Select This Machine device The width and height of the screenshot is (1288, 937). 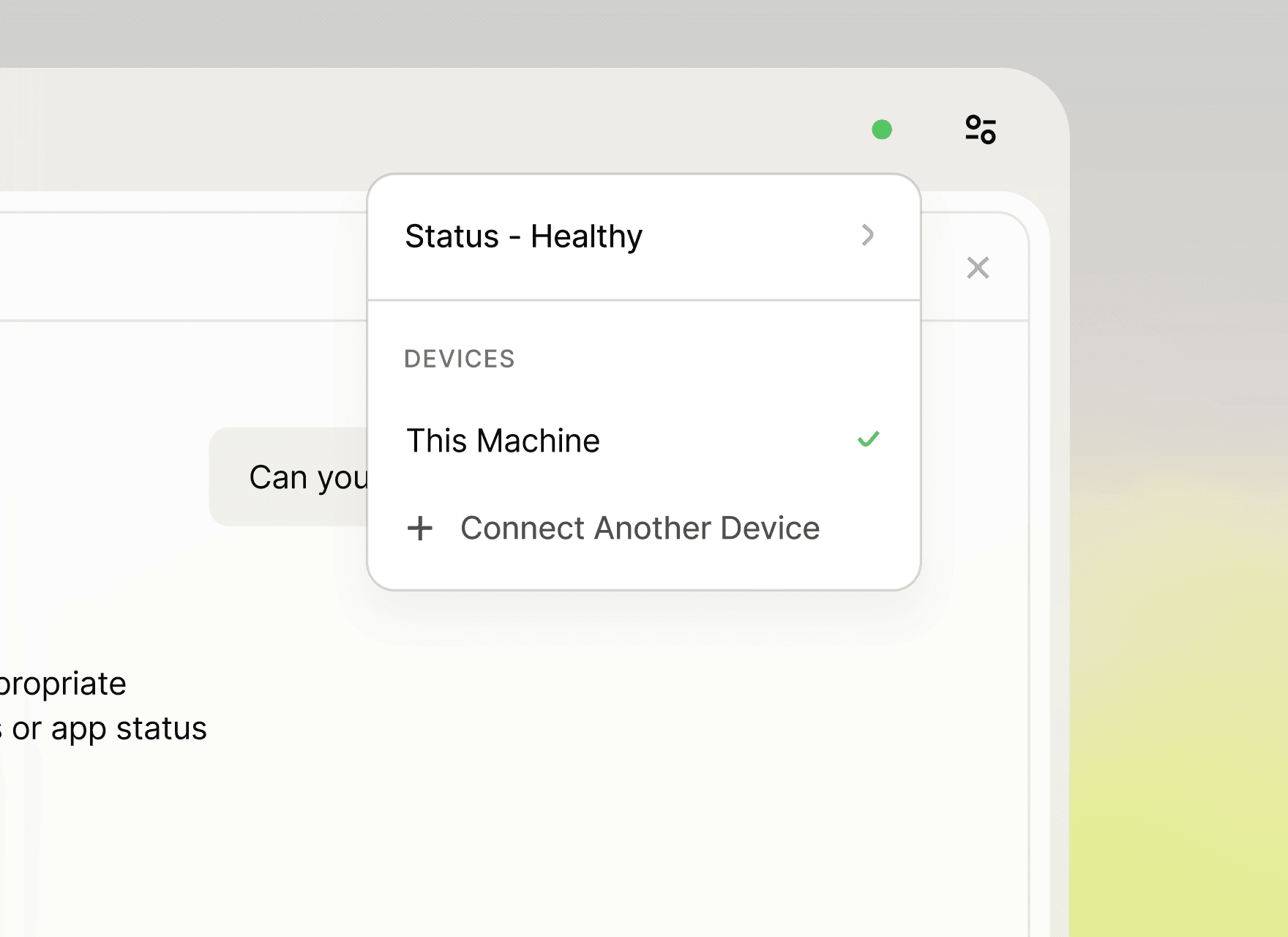pyautogui.click(x=643, y=441)
